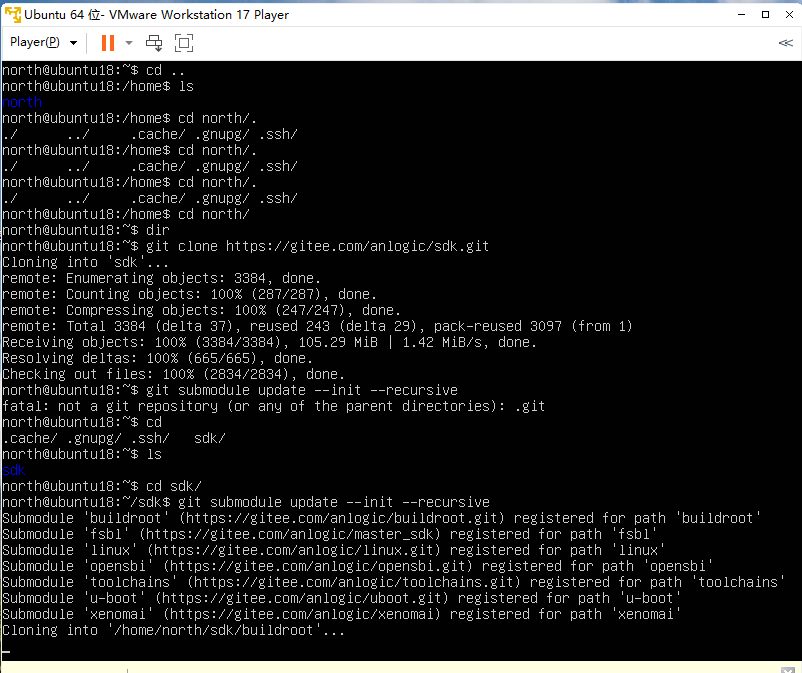The image size is (802, 673).
Task: Click the blue 'north' directory name
Action: click(21, 102)
